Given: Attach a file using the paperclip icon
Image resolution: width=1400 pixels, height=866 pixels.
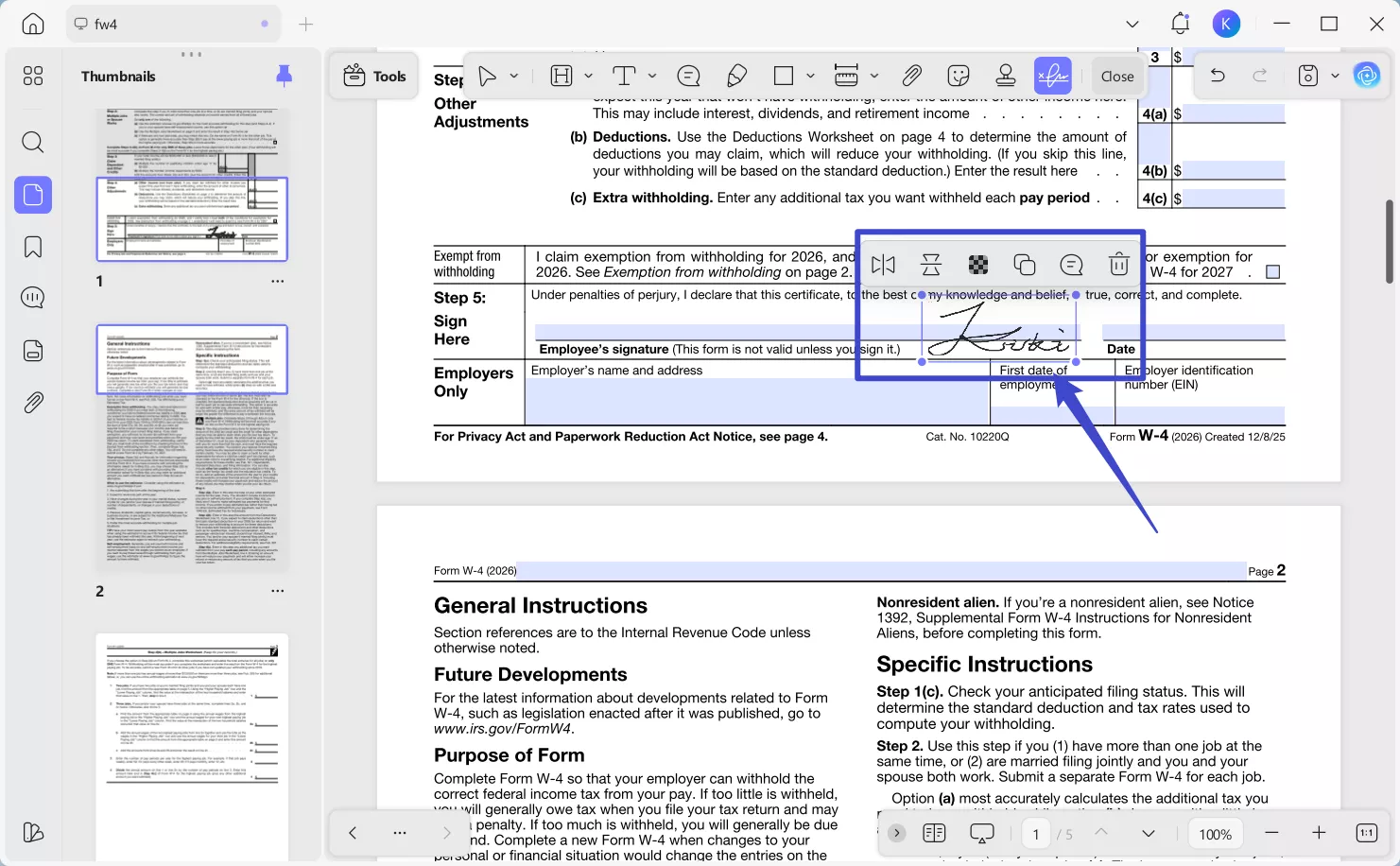Looking at the screenshot, I should [911, 76].
